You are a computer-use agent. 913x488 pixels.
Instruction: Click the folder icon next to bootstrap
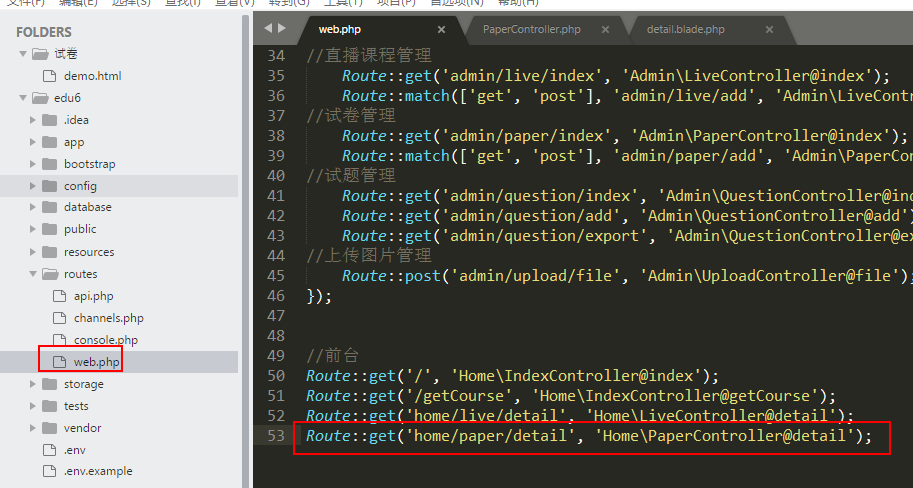(49, 164)
